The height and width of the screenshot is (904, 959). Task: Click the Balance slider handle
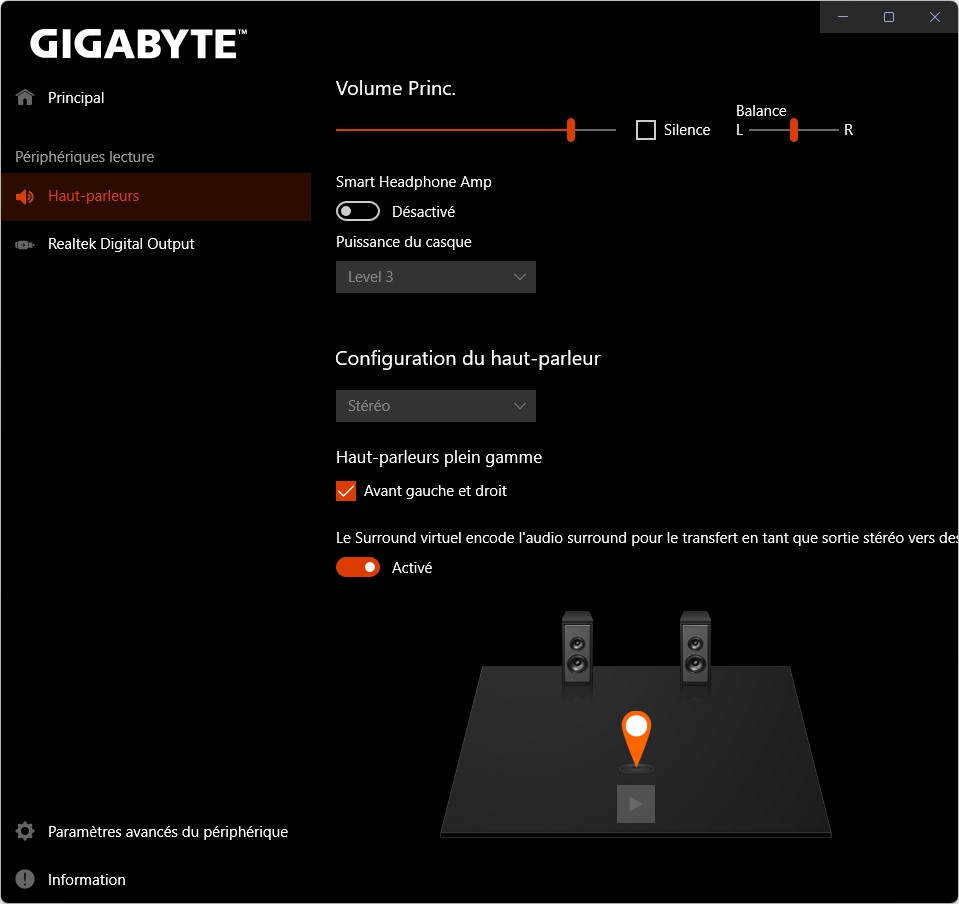coord(793,130)
